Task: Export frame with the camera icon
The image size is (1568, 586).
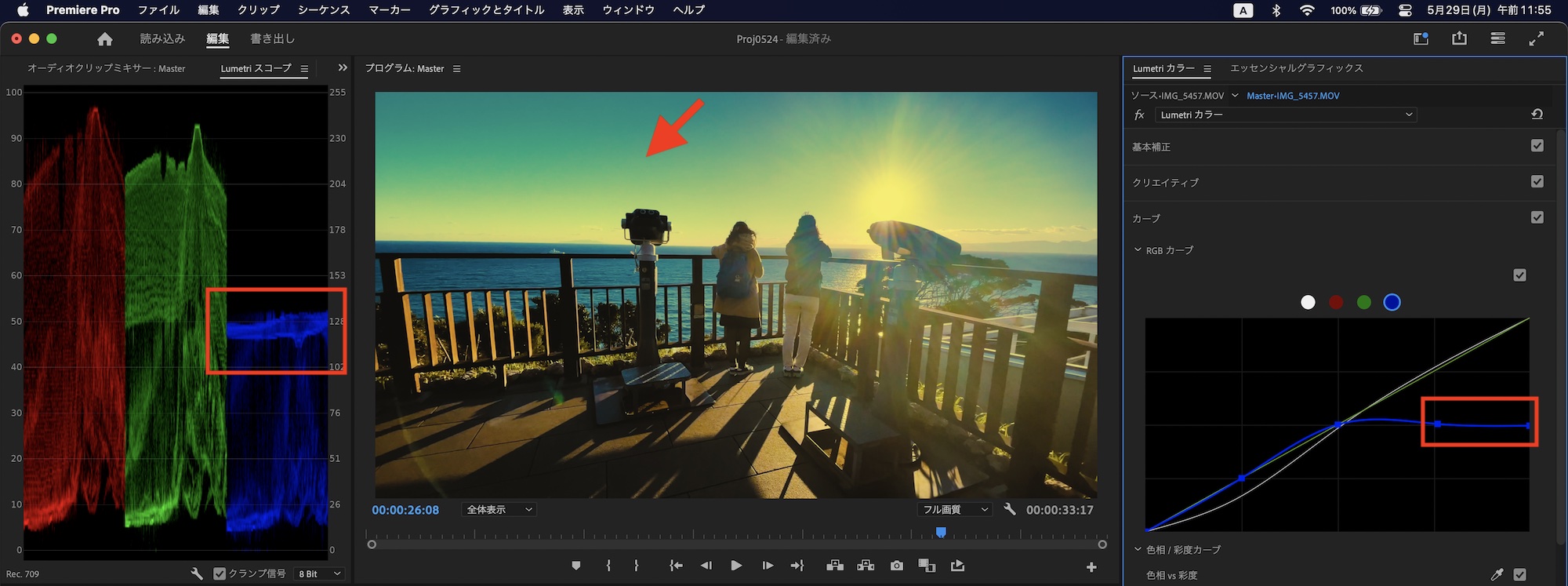Action: click(x=897, y=566)
